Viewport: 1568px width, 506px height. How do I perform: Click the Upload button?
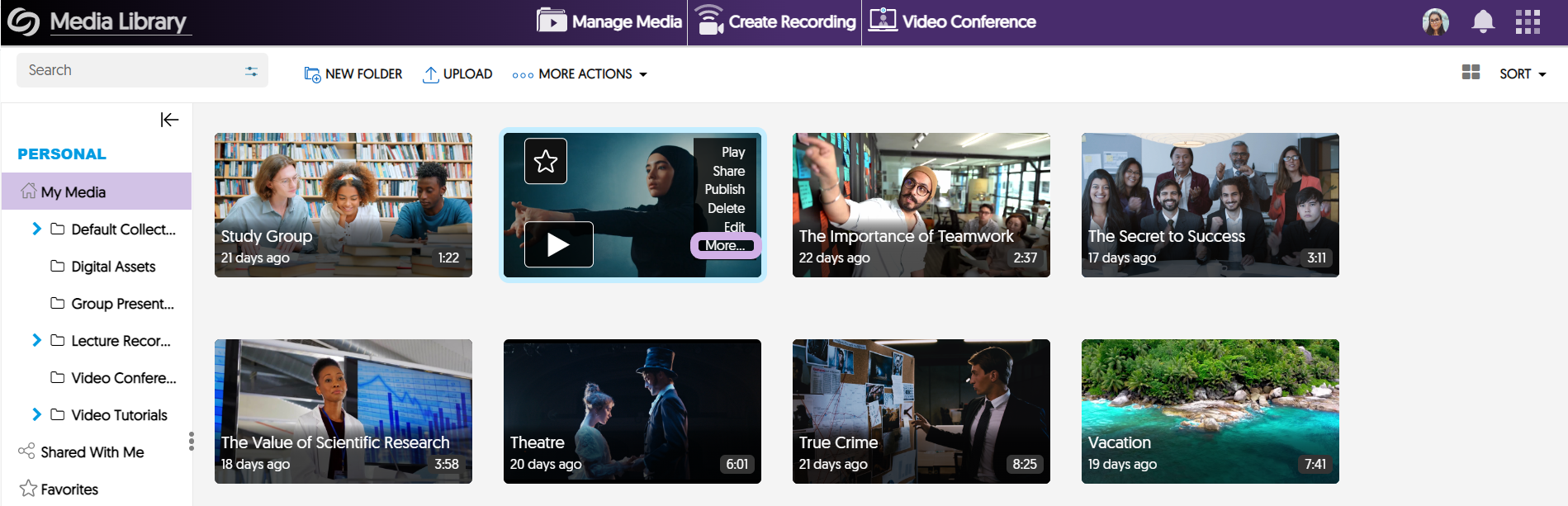coord(457,74)
